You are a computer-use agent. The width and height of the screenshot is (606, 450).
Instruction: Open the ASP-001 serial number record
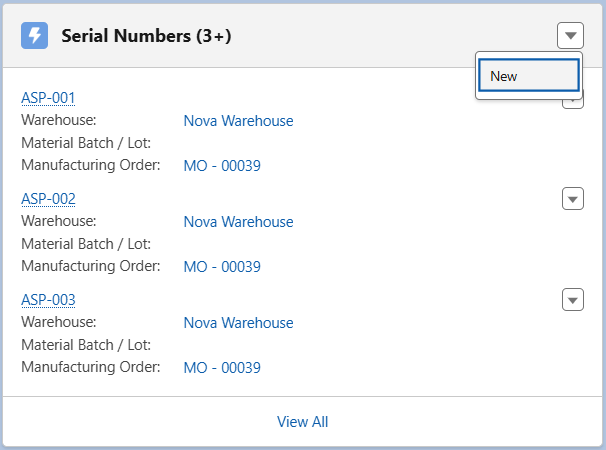[48, 97]
